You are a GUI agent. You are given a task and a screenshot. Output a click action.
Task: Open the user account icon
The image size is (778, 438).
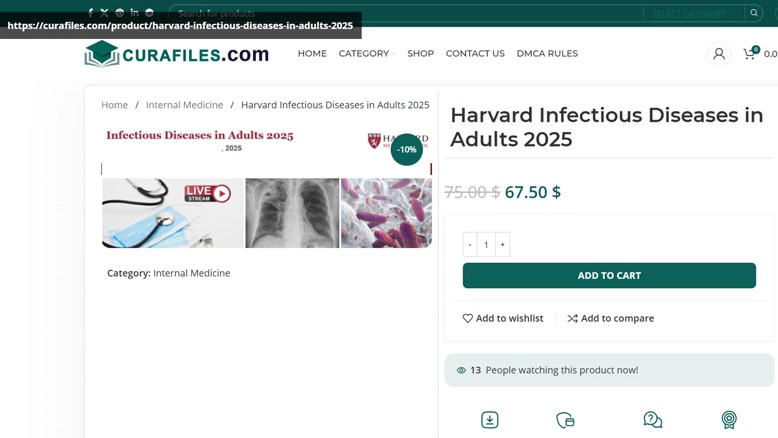(x=718, y=54)
